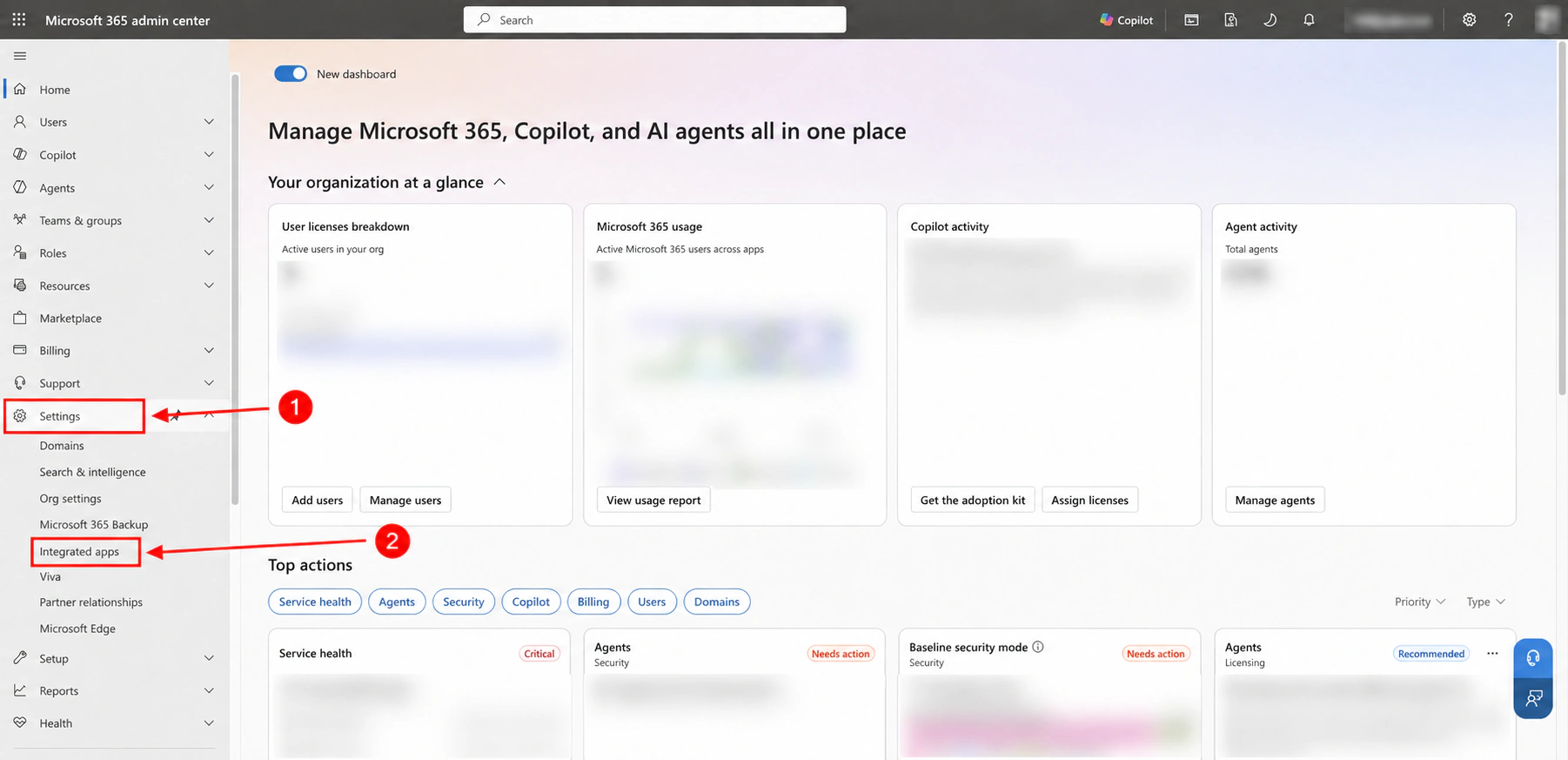1568x760 pixels.
Task: Click the Marketplace bag icon
Action: [20, 318]
